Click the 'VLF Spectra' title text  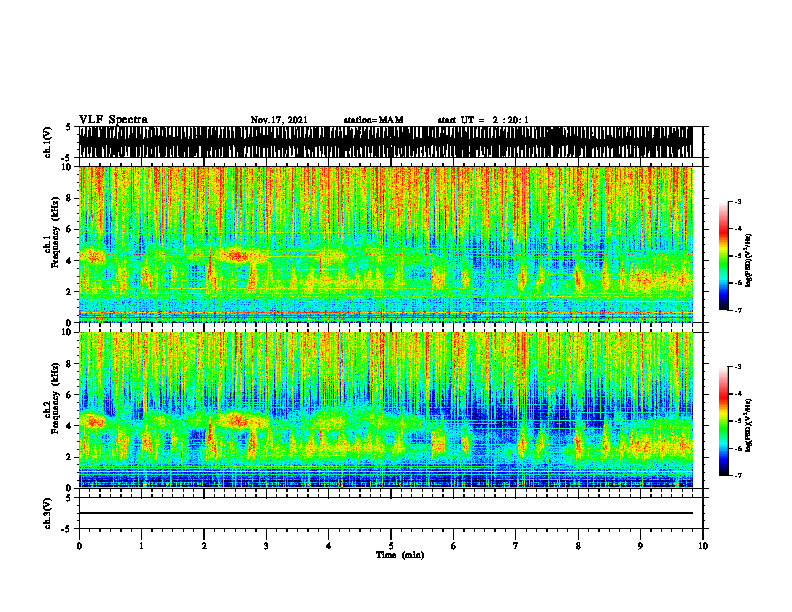pos(113,120)
